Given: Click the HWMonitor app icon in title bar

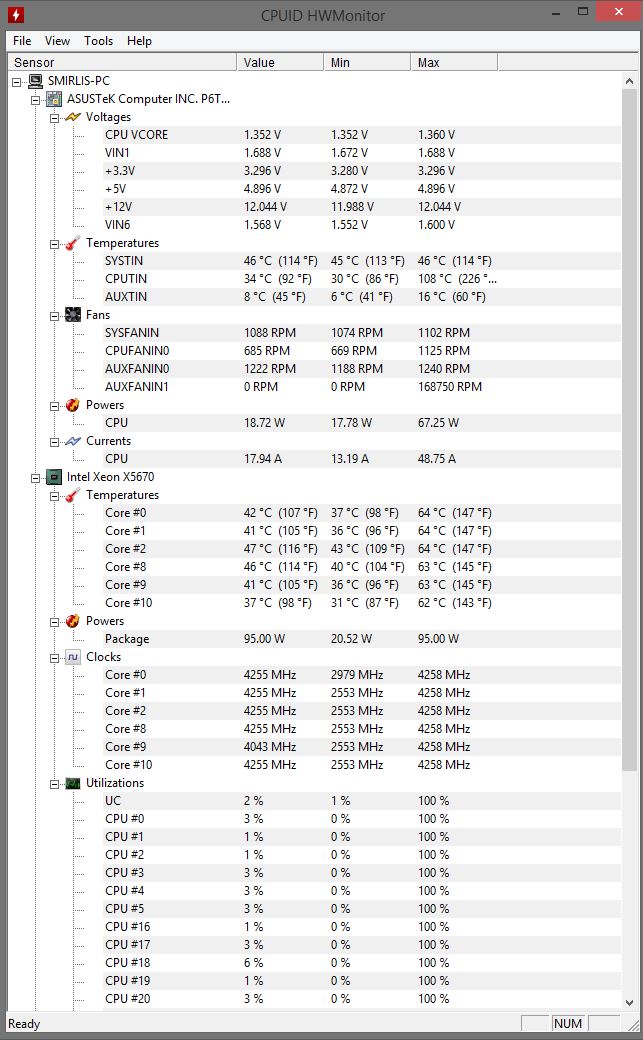Looking at the screenshot, I should [x=16, y=13].
